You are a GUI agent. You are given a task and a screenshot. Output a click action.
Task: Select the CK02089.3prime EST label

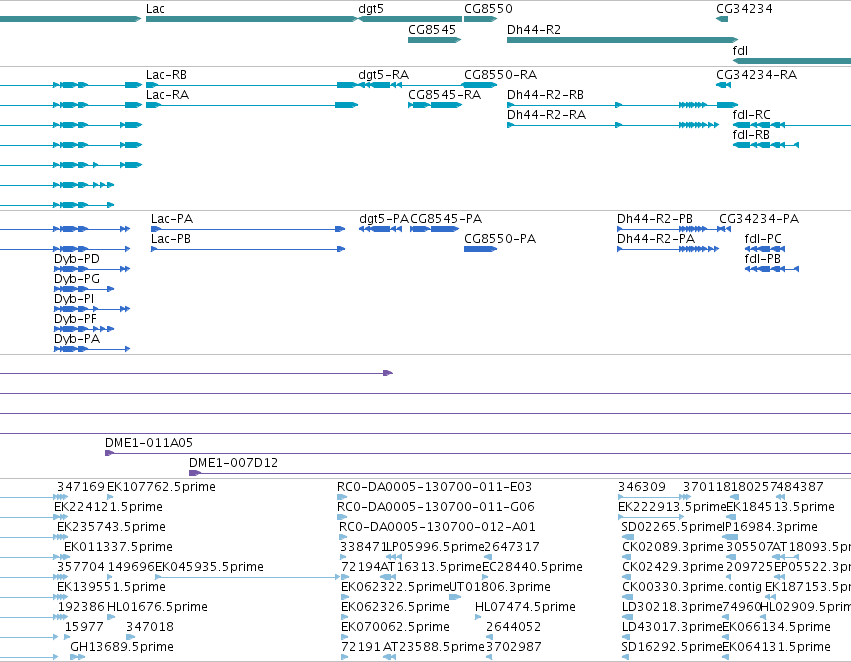pos(673,547)
